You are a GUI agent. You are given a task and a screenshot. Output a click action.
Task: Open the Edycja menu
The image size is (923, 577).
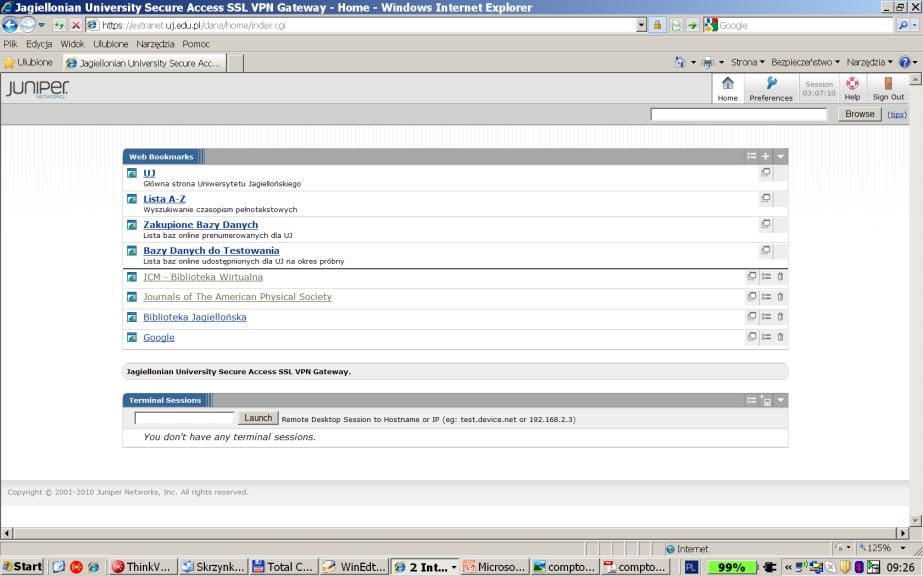[39, 44]
